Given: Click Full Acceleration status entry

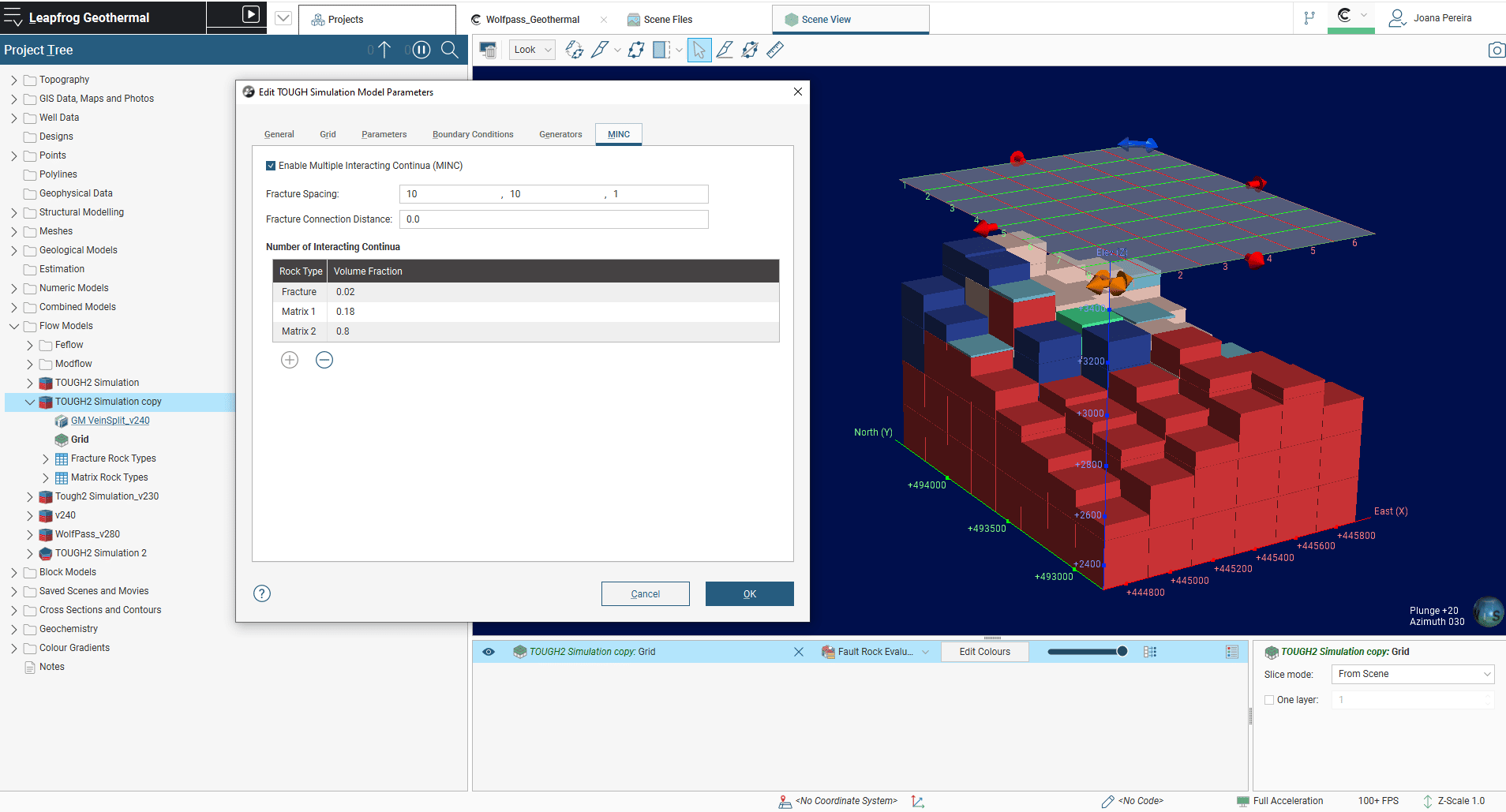Looking at the screenshot, I should [1280, 801].
